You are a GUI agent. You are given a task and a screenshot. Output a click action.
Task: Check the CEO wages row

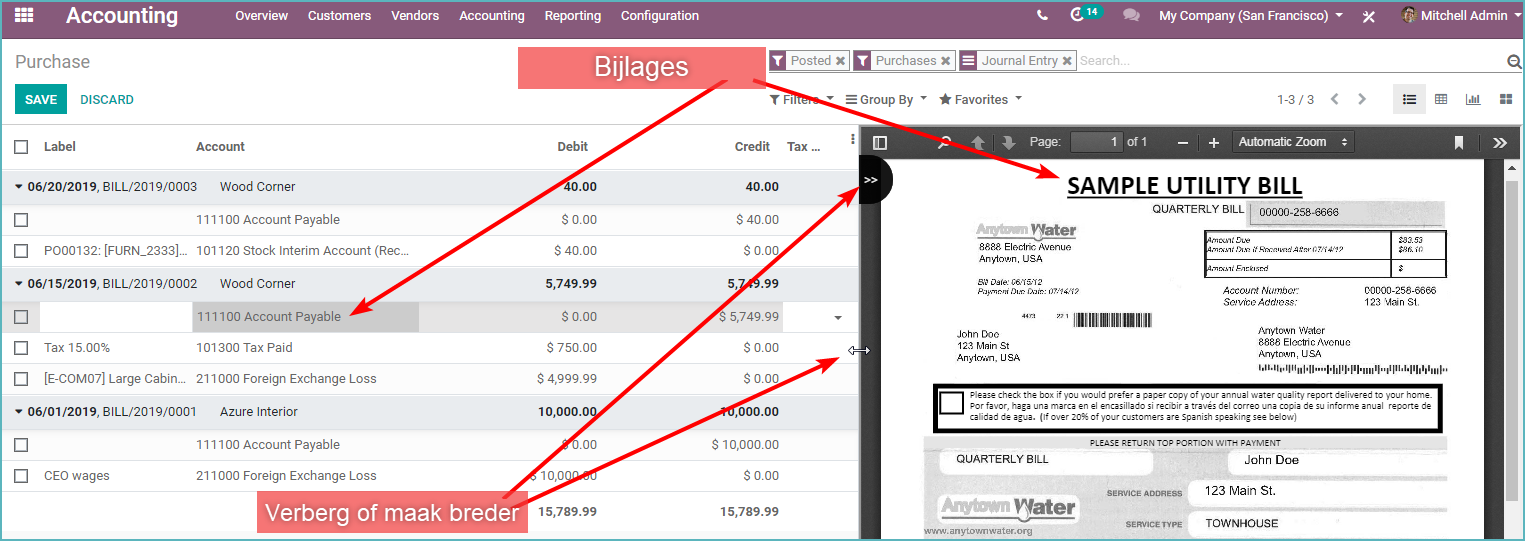coord(21,476)
